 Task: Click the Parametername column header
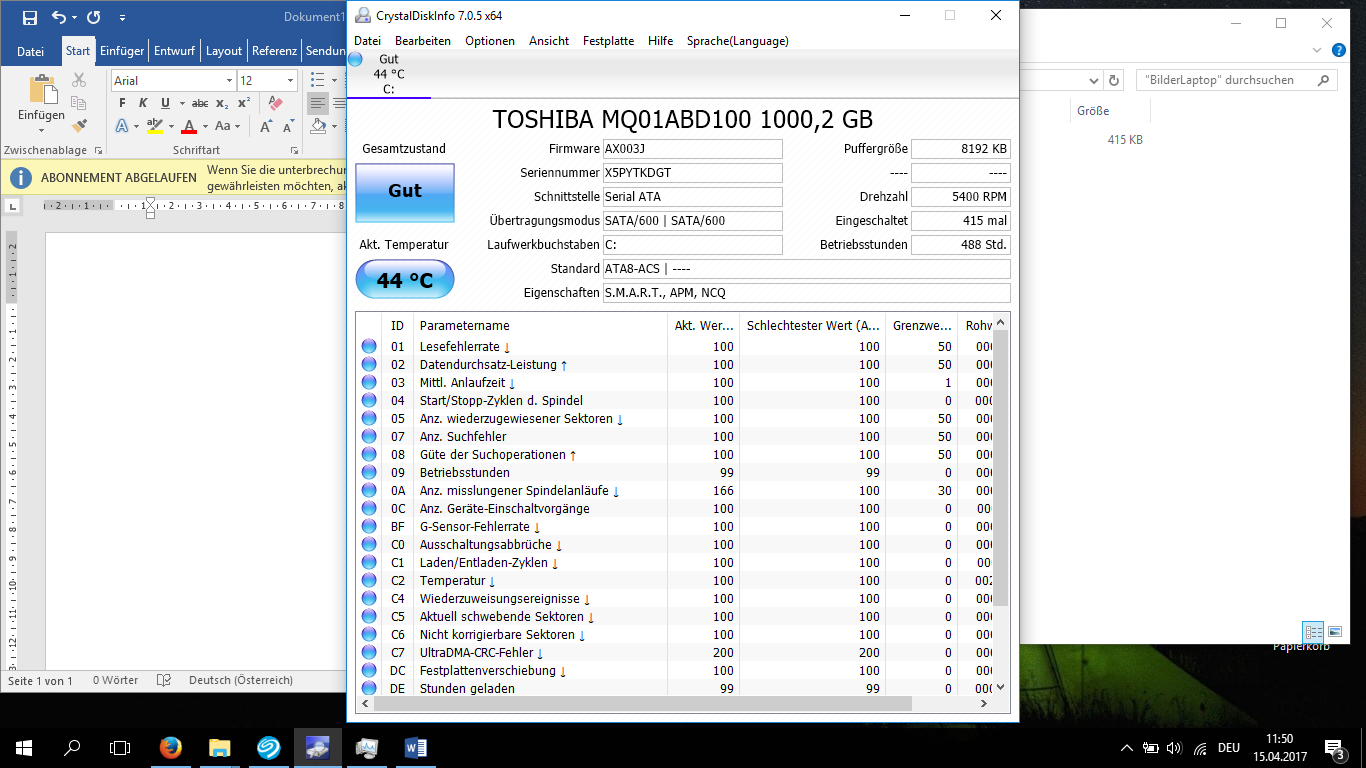coord(540,325)
